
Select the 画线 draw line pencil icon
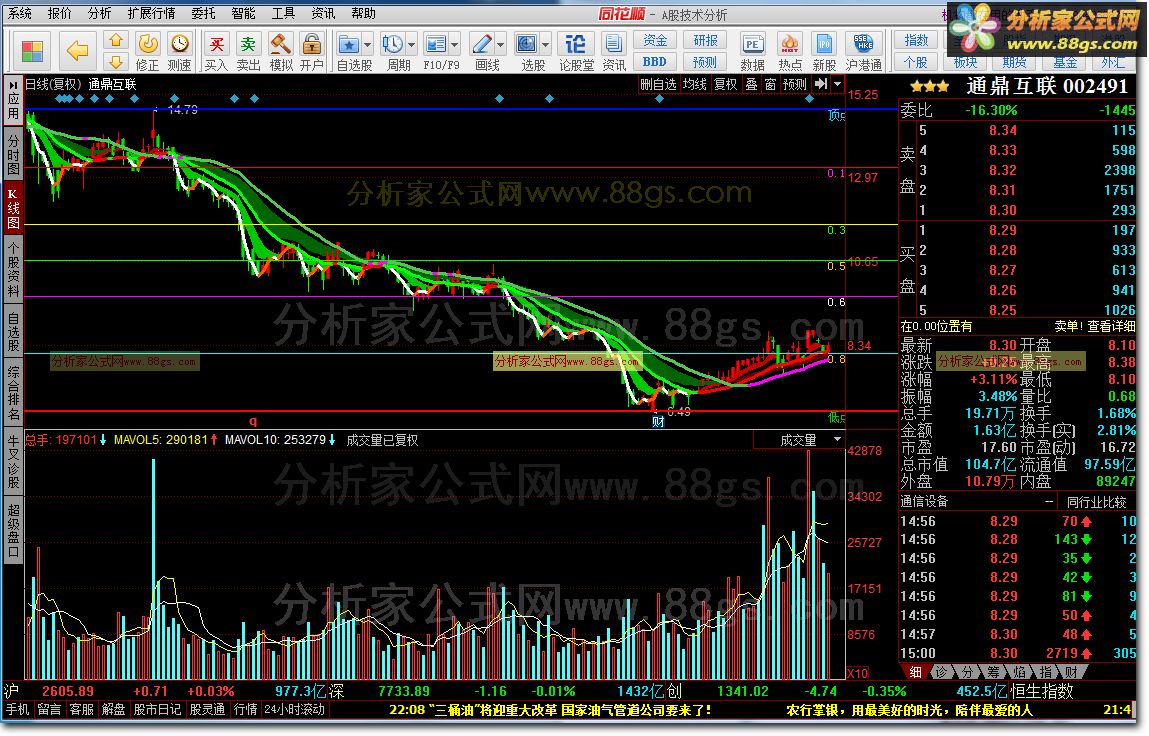482,45
